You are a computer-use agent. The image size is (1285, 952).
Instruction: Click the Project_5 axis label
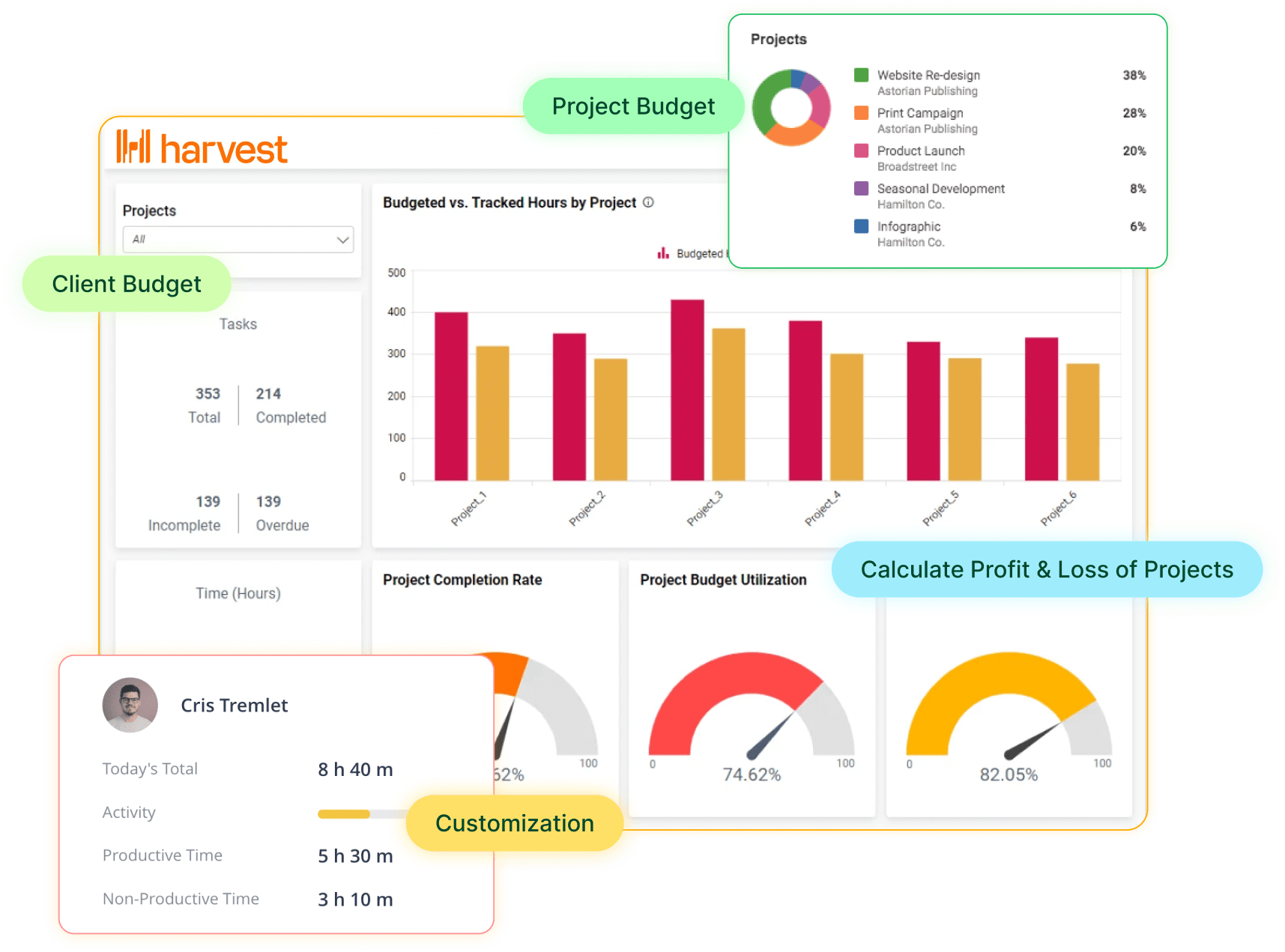(x=940, y=509)
